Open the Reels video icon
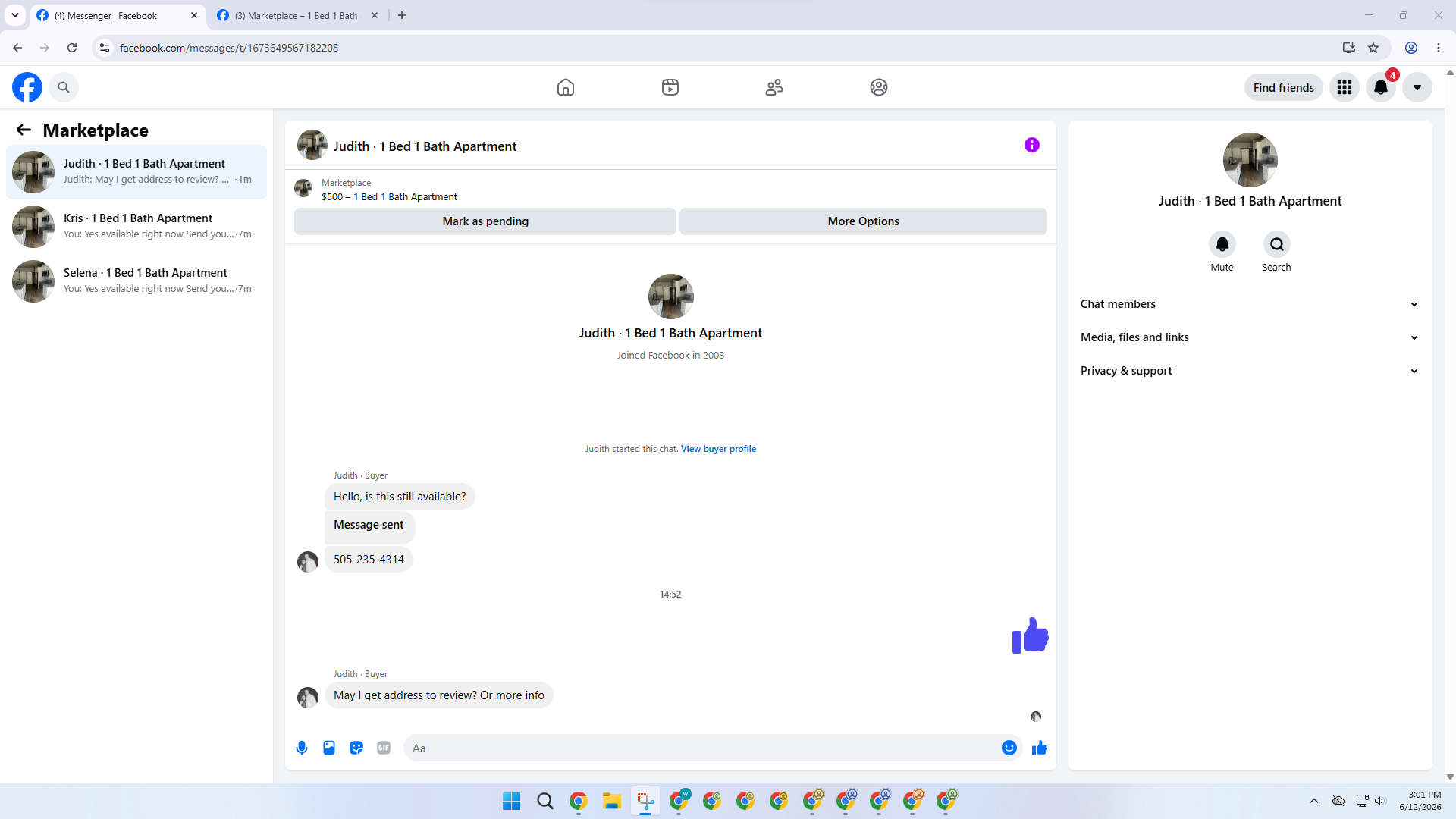Image resolution: width=1456 pixels, height=819 pixels. [x=670, y=87]
